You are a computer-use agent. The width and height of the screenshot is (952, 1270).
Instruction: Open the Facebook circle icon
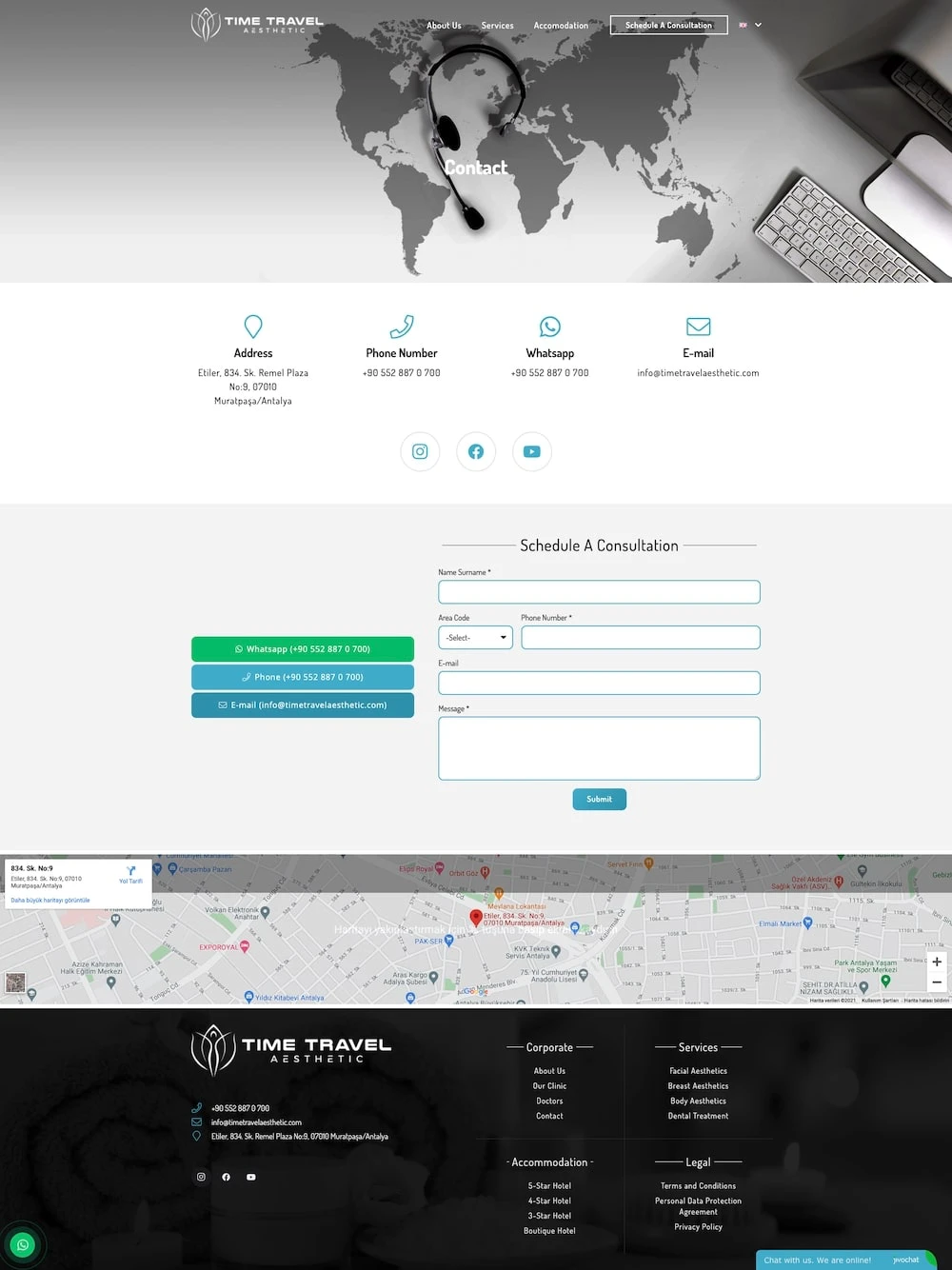click(476, 451)
